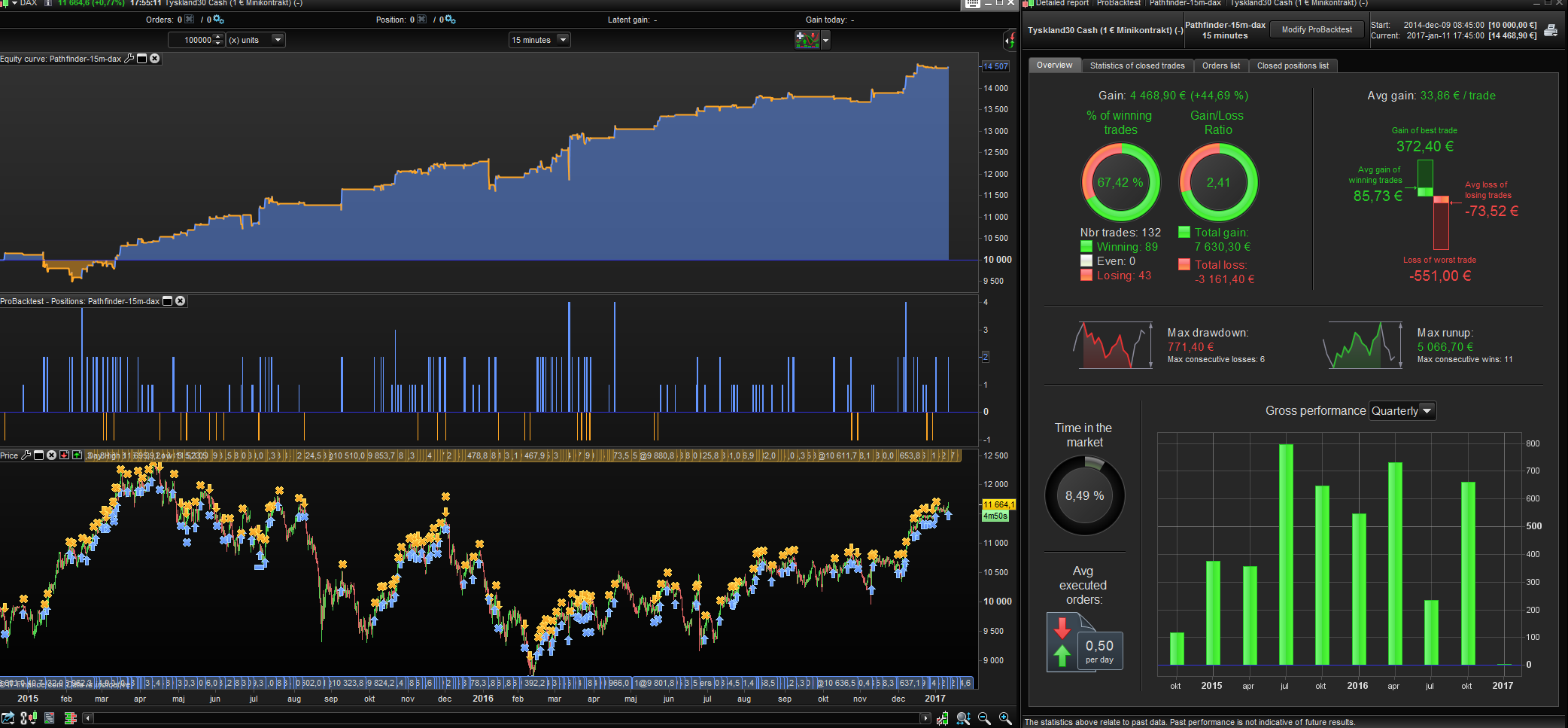
Task: Open Orders gear settings
Action: coord(218,20)
